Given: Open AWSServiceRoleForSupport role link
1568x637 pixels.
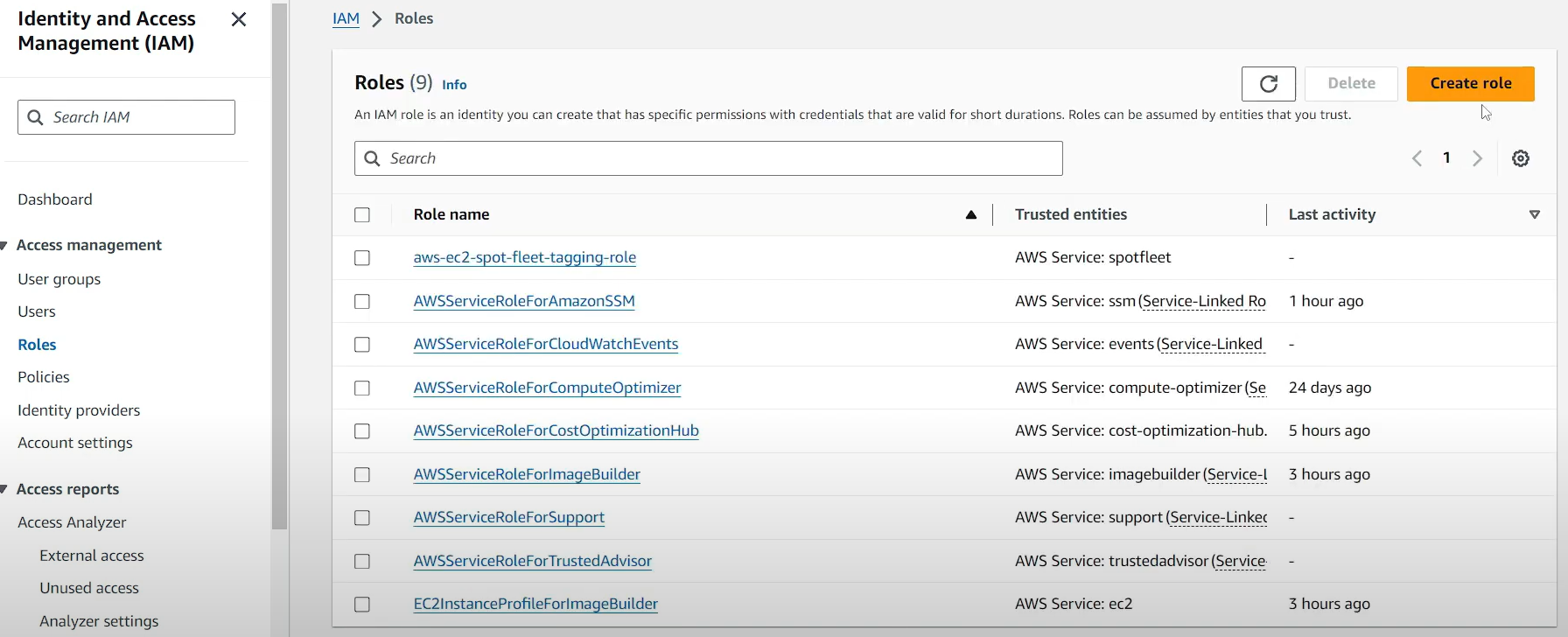Looking at the screenshot, I should [x=509, y=517].
